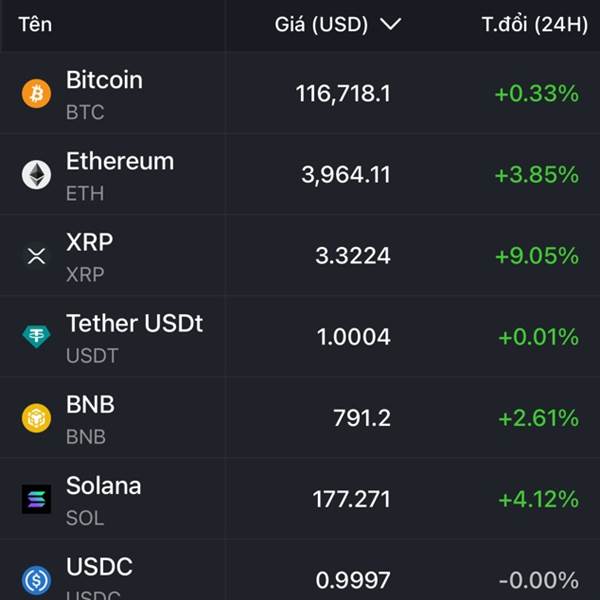Sort by Giá (USD) column header
Image resolution: width=600 pixels, height=600 pixels.
click(x=321, y=24)
